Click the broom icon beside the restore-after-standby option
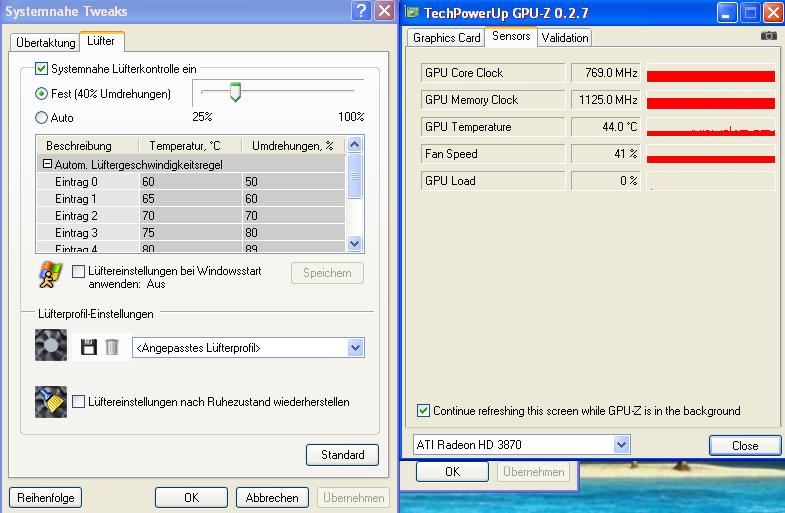This screenshot has height=513, width=785. click(x=51, y=401)
